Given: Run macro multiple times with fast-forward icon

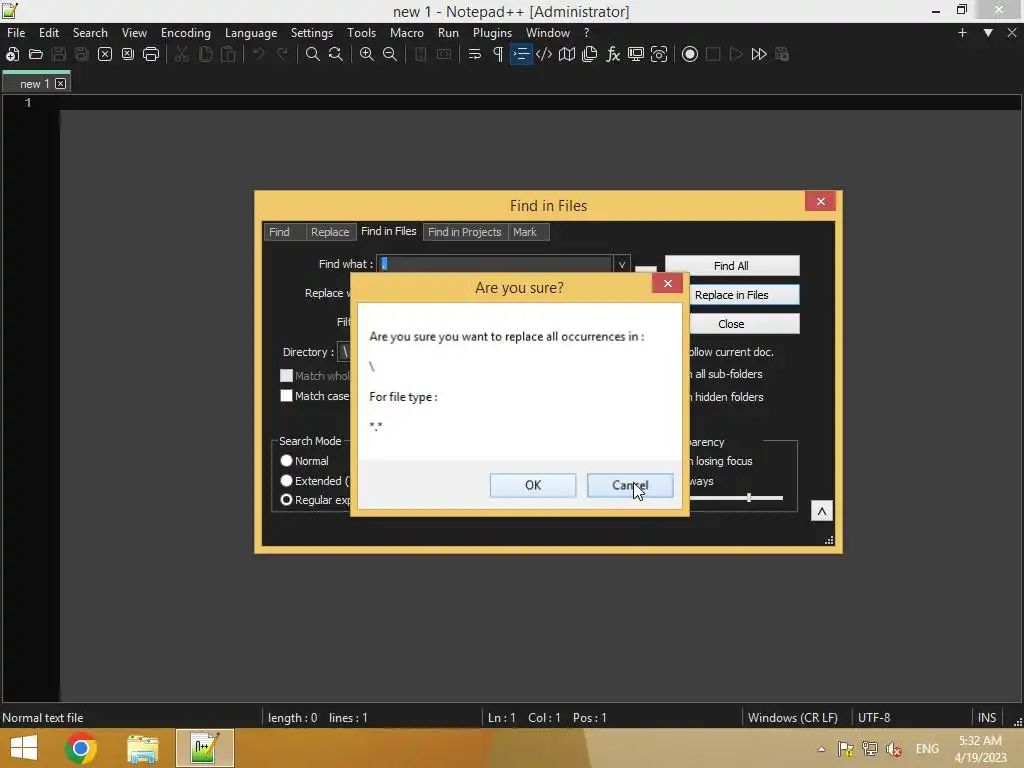Looking at the screenshot, I should [759, 54].
